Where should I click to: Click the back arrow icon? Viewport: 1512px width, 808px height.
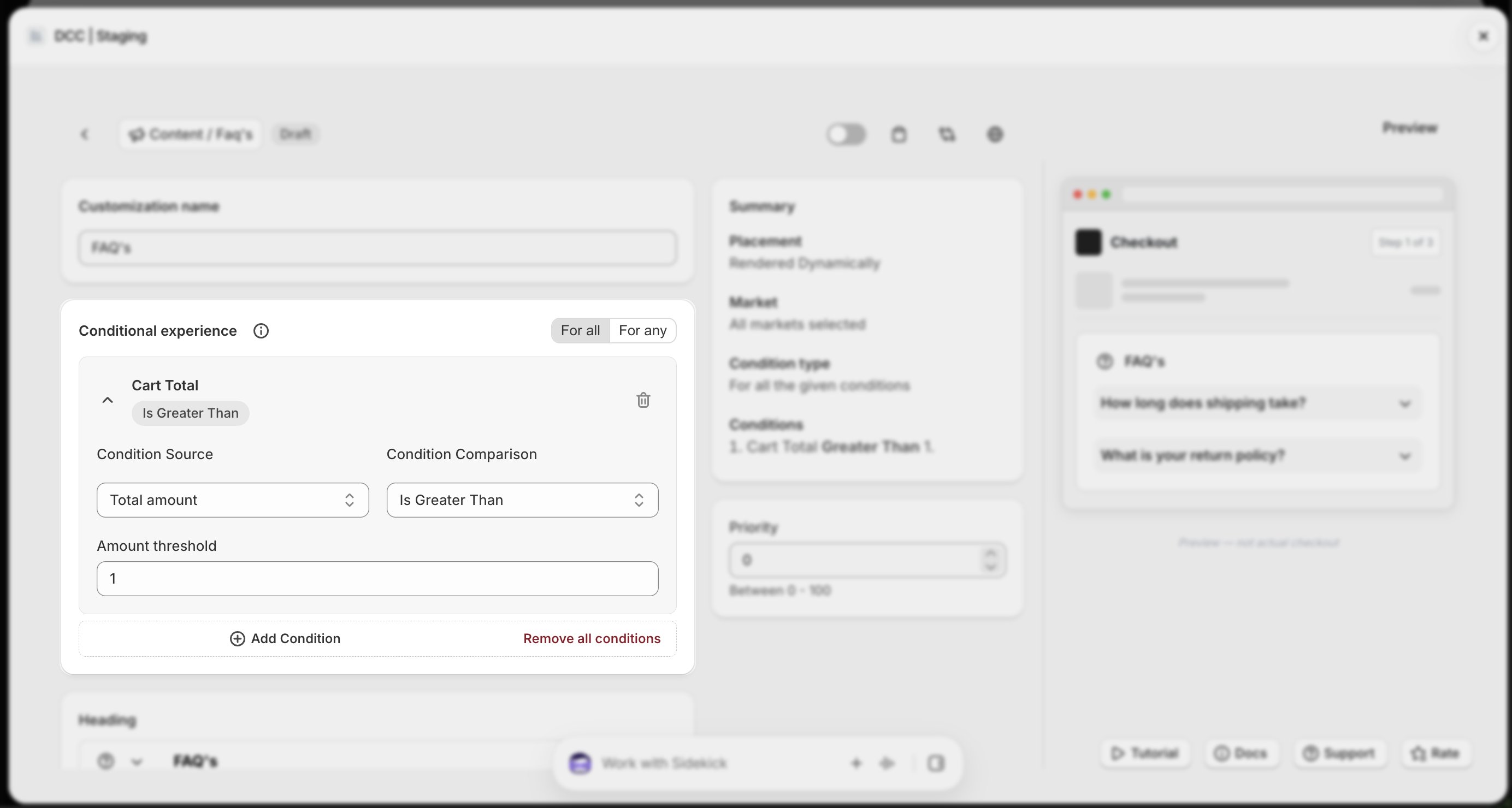85,134
